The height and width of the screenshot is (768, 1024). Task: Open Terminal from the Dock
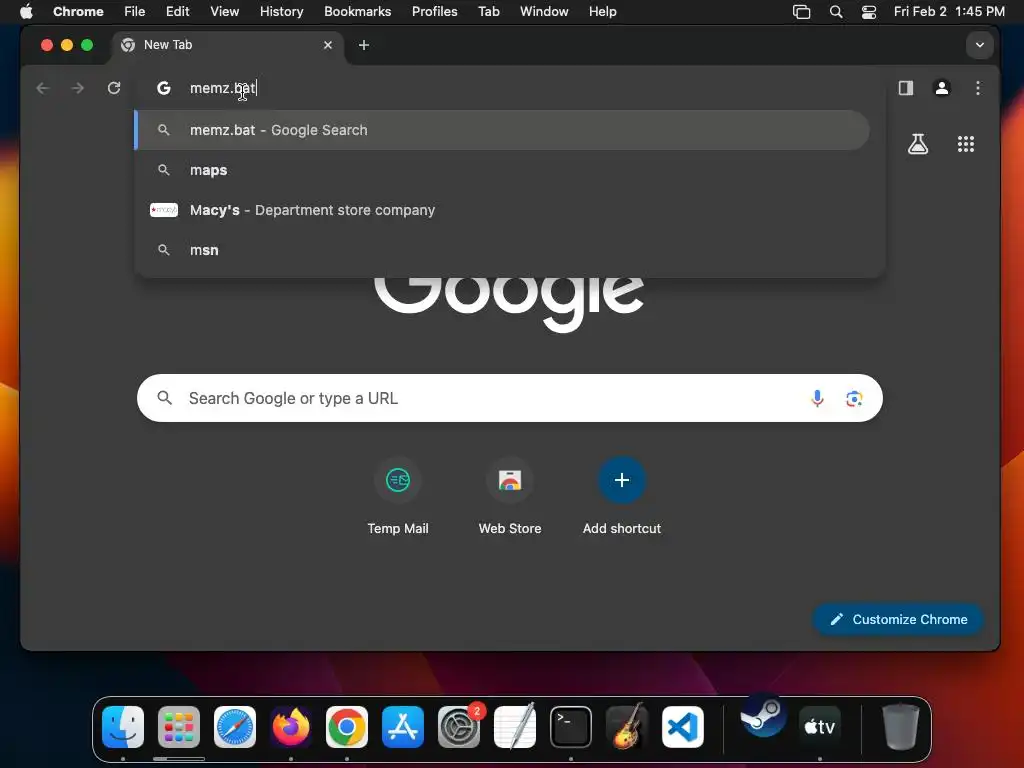point(571,726)
